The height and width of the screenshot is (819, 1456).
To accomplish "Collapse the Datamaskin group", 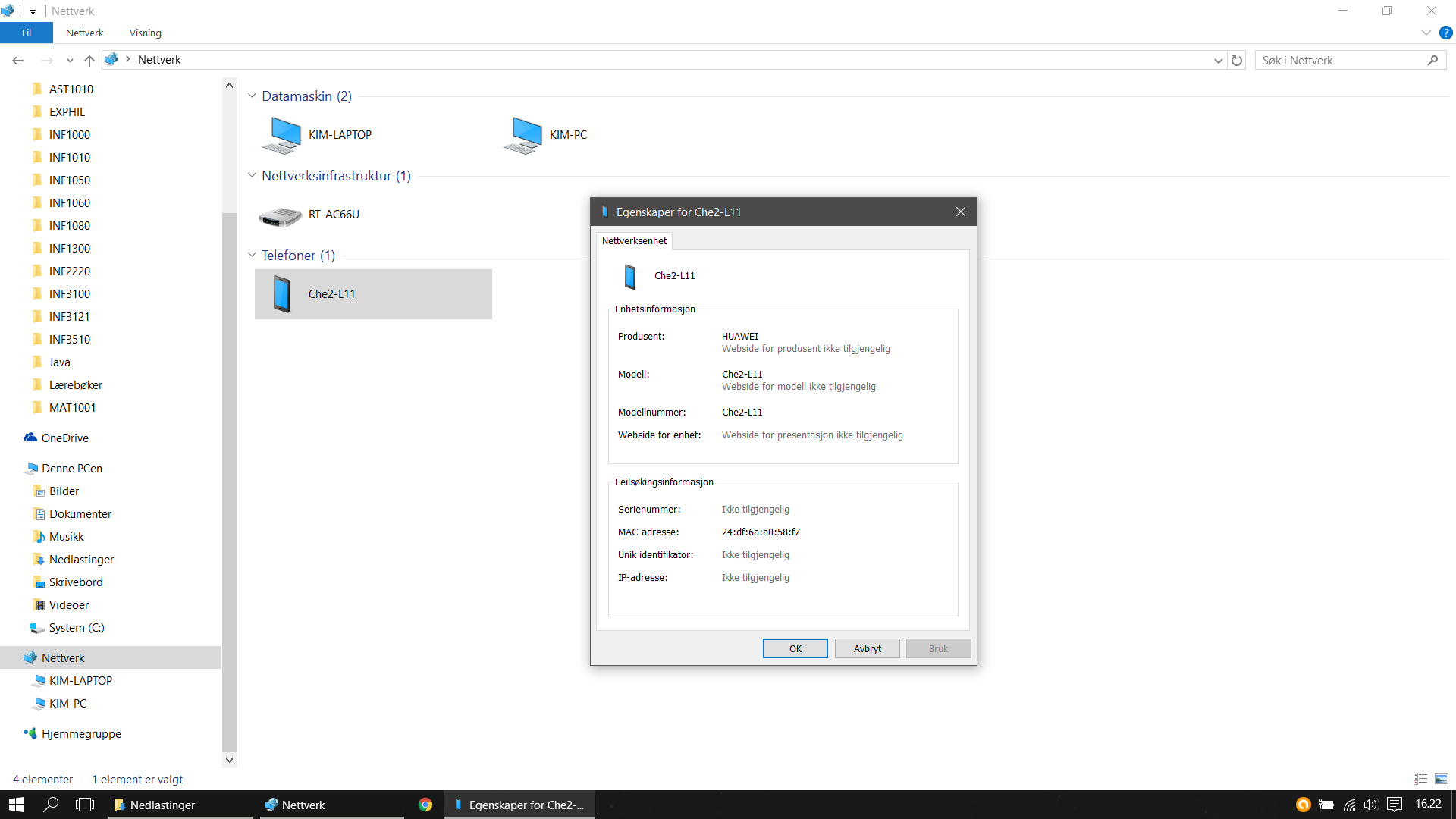I will (x=252, y=96).
